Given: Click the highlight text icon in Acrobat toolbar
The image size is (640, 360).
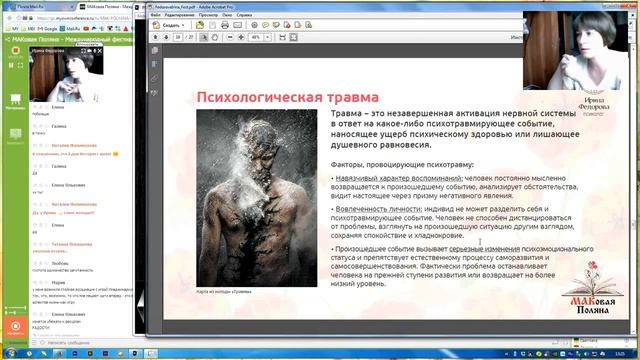Looking at the screenshot, I should click(x=276, y=25).
